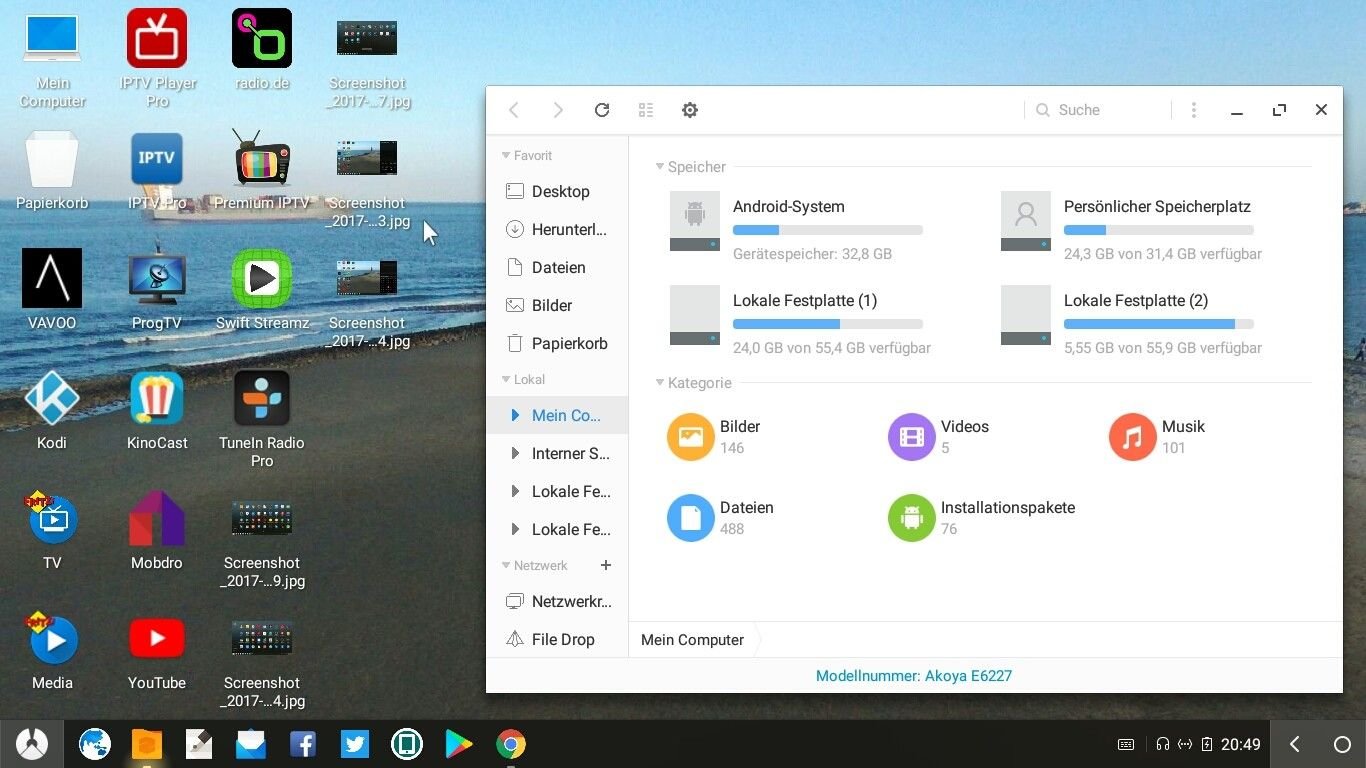
Task: Expand the second Lokale Fe... tree node arrow
Action: (x=515, y=529)
